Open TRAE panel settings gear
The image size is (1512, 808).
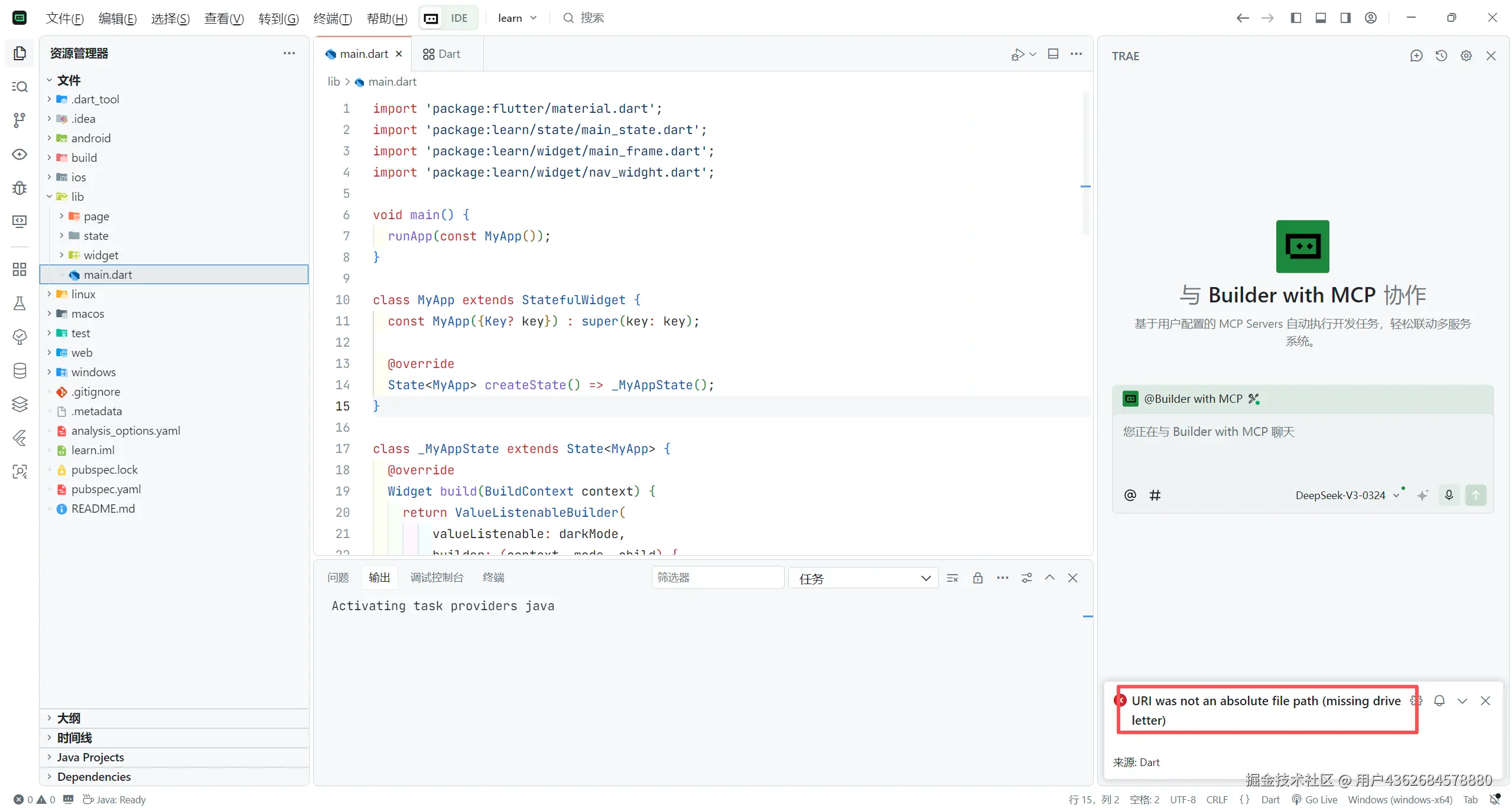tap(1466, 56)
